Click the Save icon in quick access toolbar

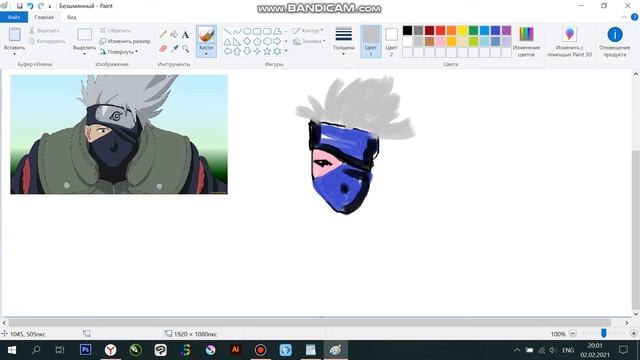pyautogui.click(x=19, y=6)
